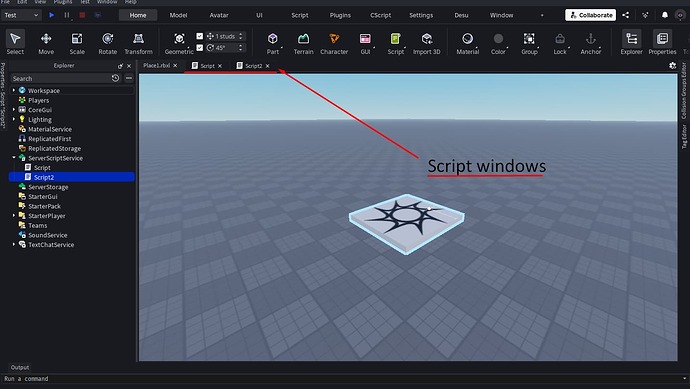Switch to the Plugins ribbon tab

click(x=340, y=15)
